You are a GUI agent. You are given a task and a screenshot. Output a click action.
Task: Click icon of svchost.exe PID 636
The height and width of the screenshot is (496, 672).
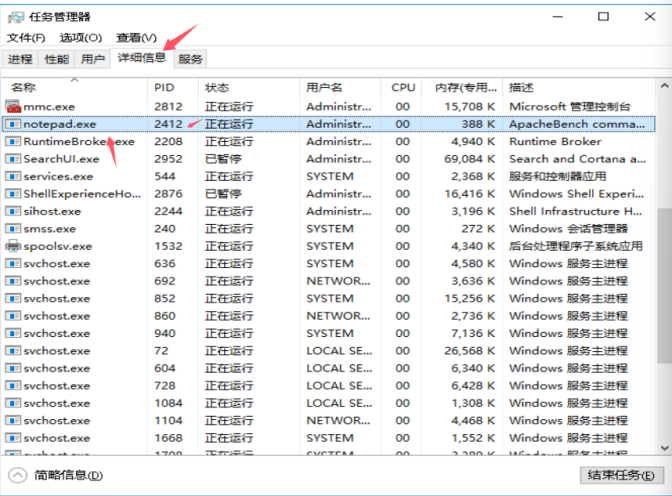click(13, 264)
